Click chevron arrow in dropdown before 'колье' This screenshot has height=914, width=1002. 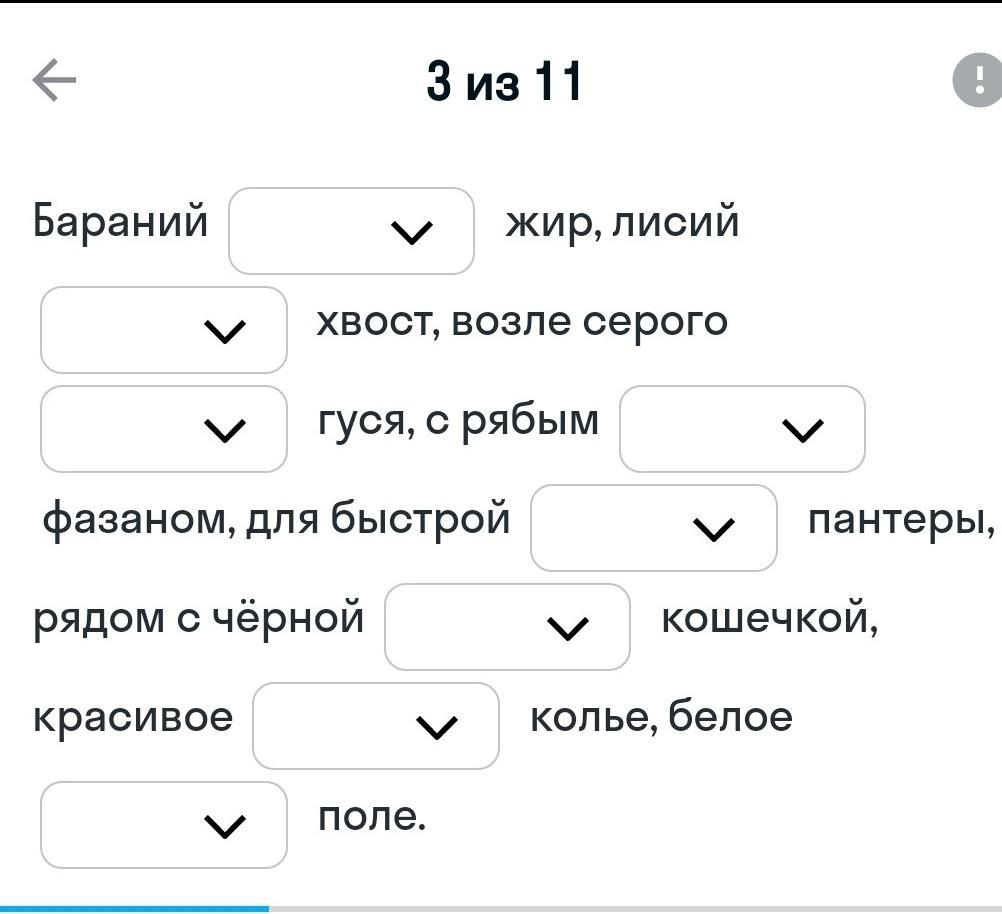[x=436, y=727]
